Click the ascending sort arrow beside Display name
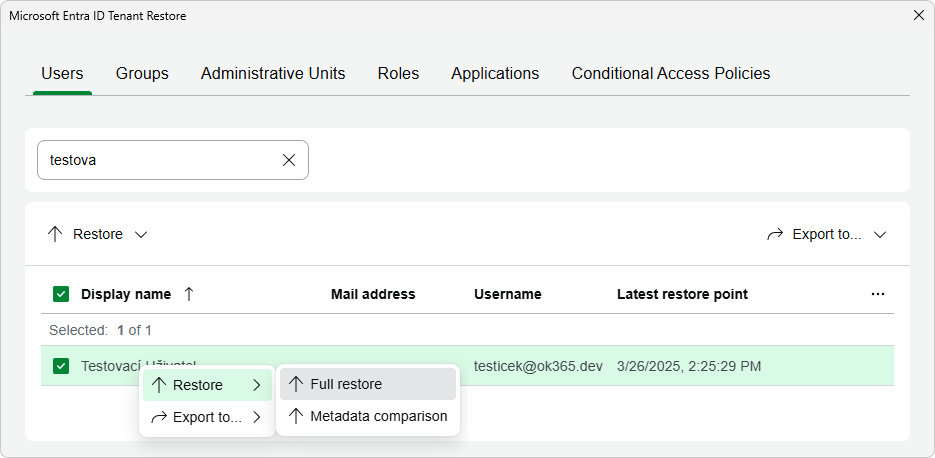935x458 pixels. (189, 294)
